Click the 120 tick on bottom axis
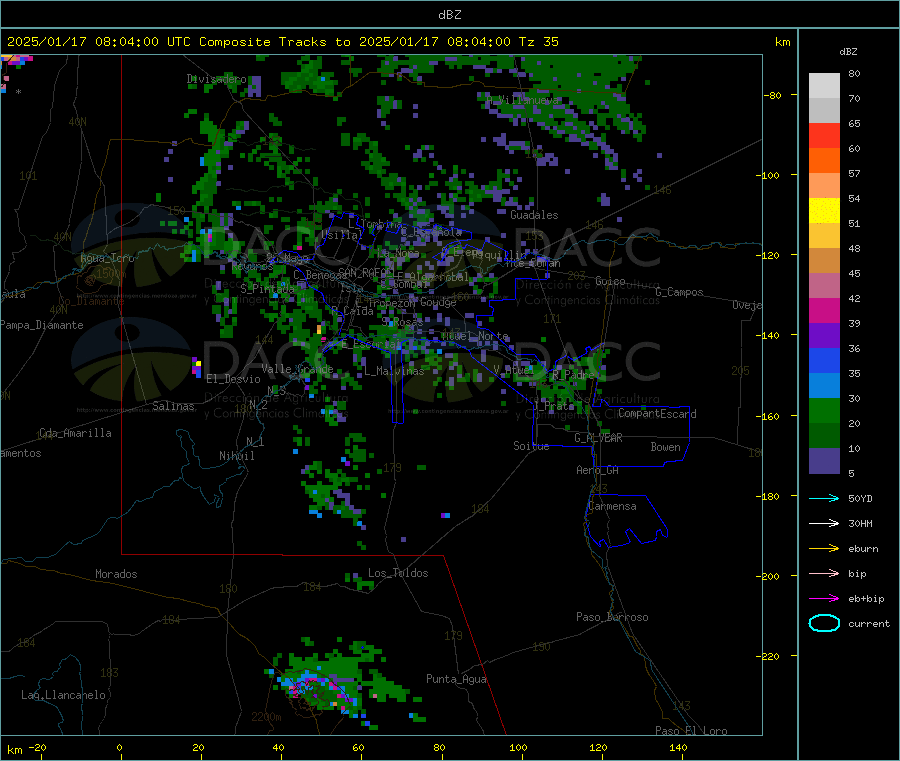The width and height of the screenshot is (900, 761). (598, 747)
